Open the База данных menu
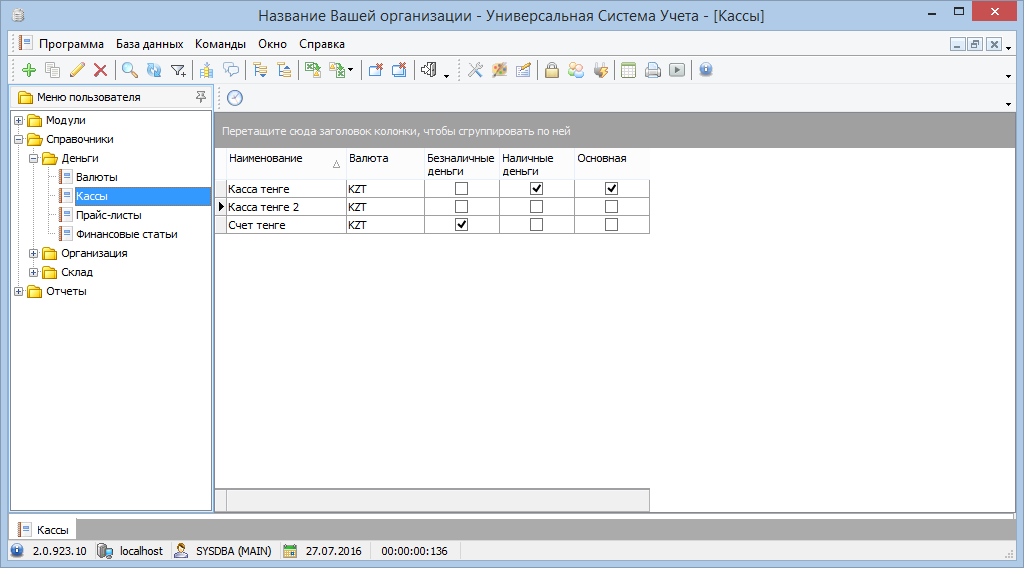This screenshot has width=1024, height=568. (149, 44)
